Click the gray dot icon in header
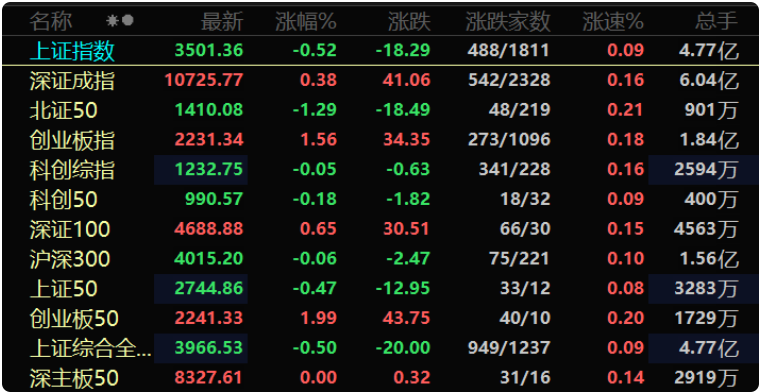 point(128,21)
